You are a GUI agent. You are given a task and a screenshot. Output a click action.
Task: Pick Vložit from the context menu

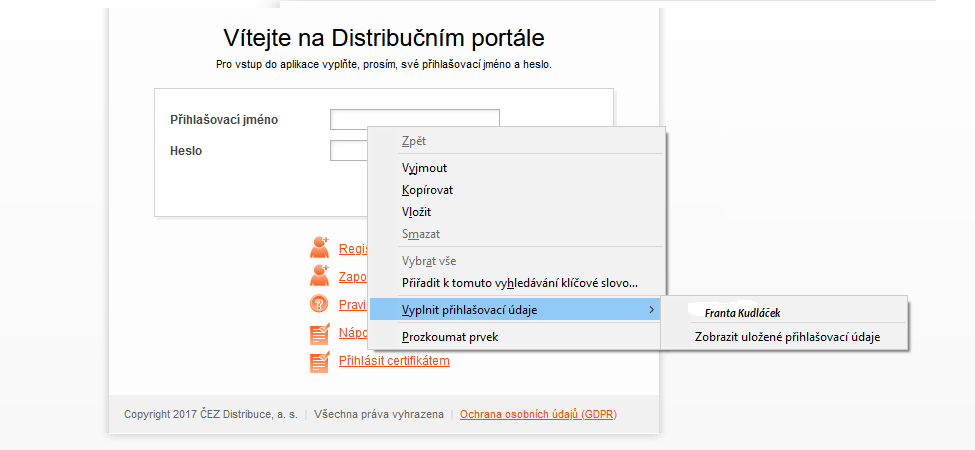coord(416,212)
